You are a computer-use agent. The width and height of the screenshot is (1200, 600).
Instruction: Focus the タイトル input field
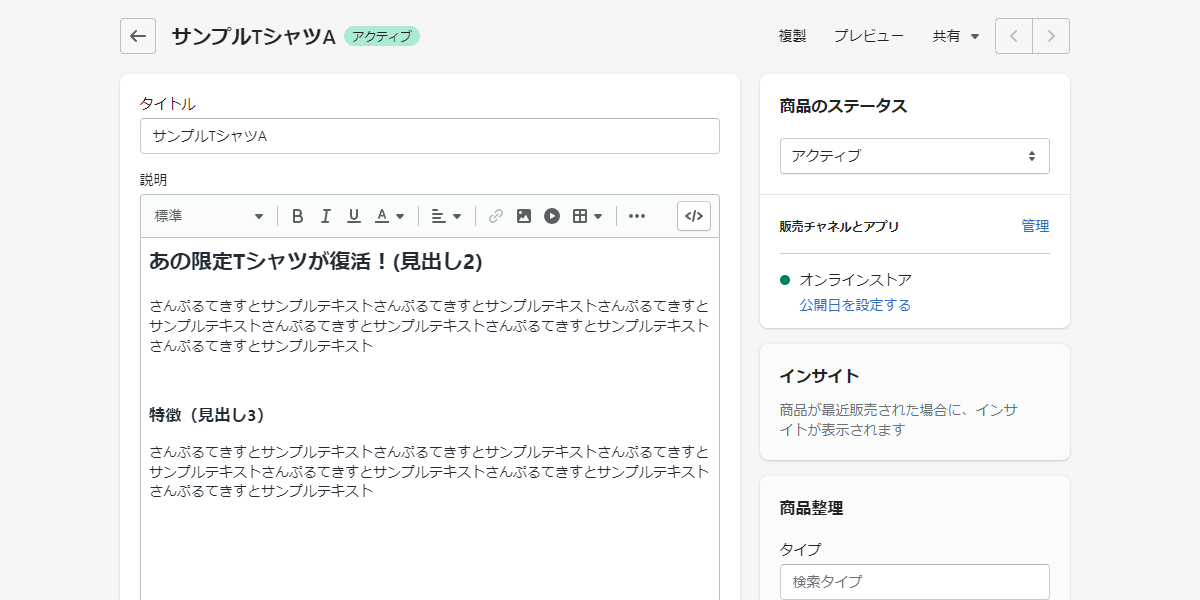430,136
